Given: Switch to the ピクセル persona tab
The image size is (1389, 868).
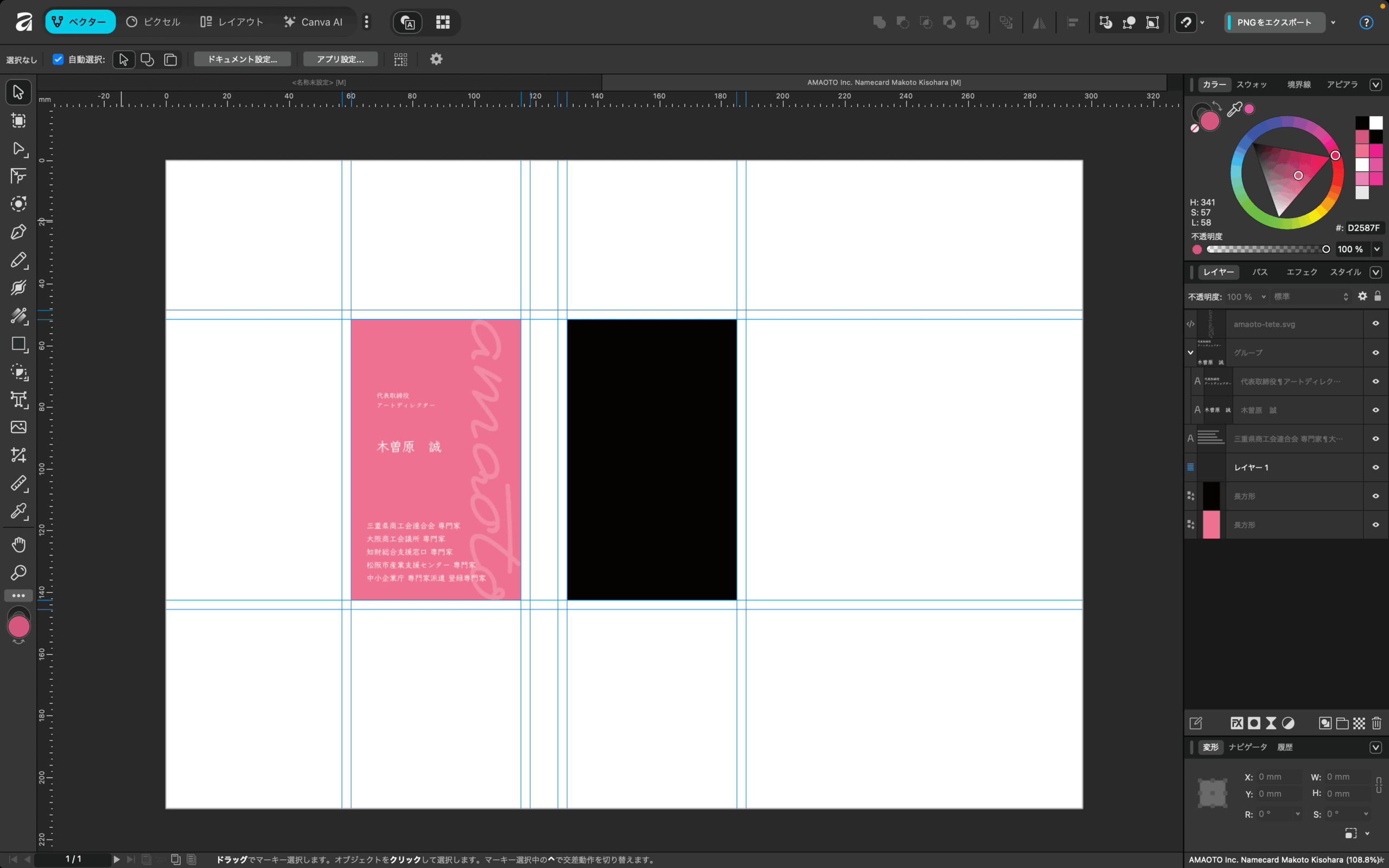Looking at the screenshot, I should [153, 22].
